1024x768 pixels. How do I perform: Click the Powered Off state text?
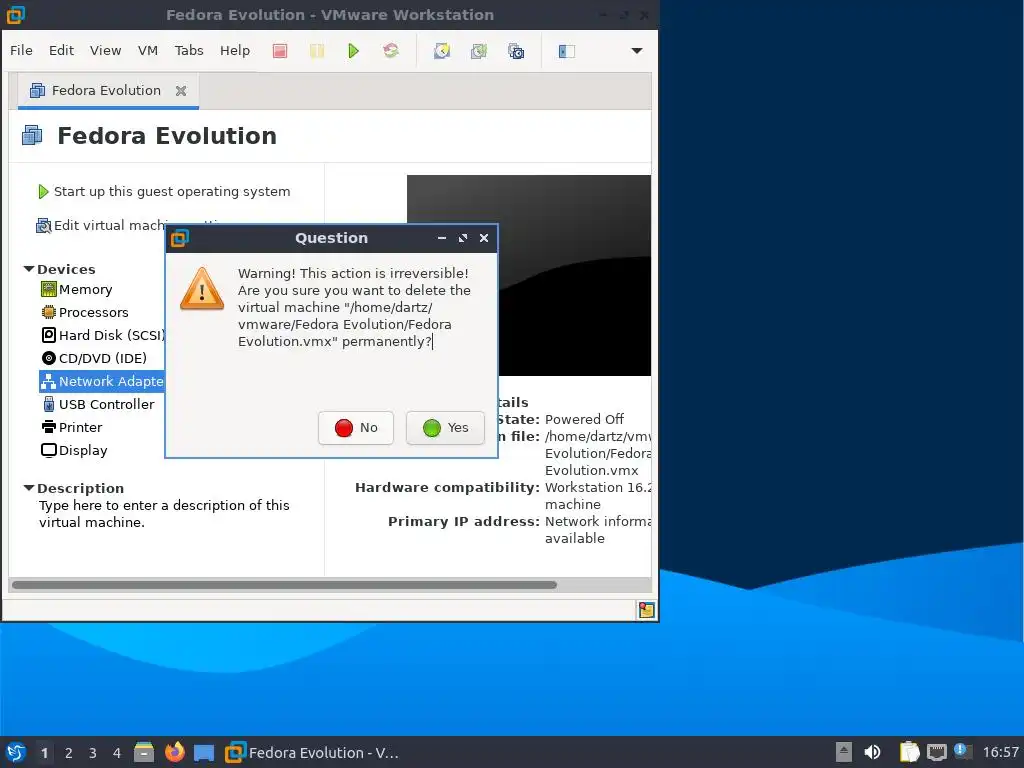pos(584,419)
